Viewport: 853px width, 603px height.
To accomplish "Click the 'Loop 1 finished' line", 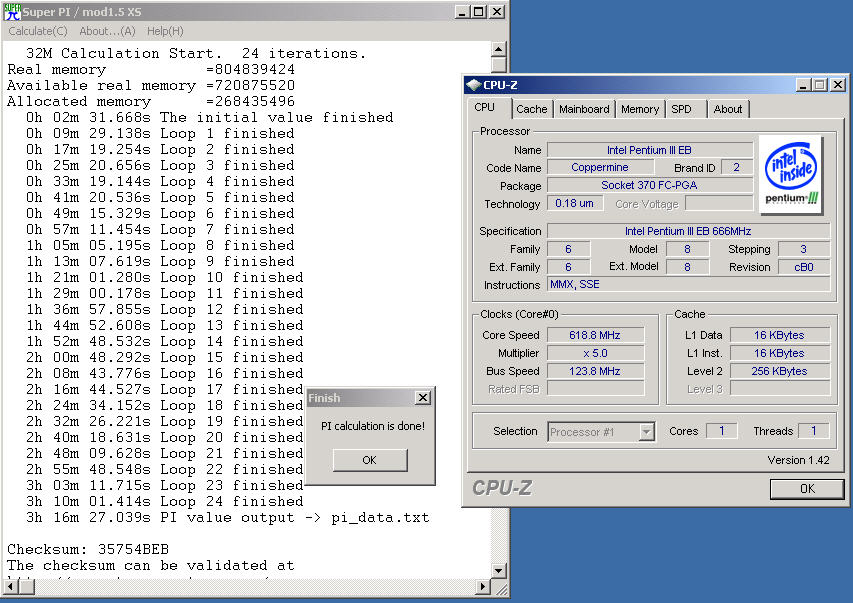I will click(160, 133).
